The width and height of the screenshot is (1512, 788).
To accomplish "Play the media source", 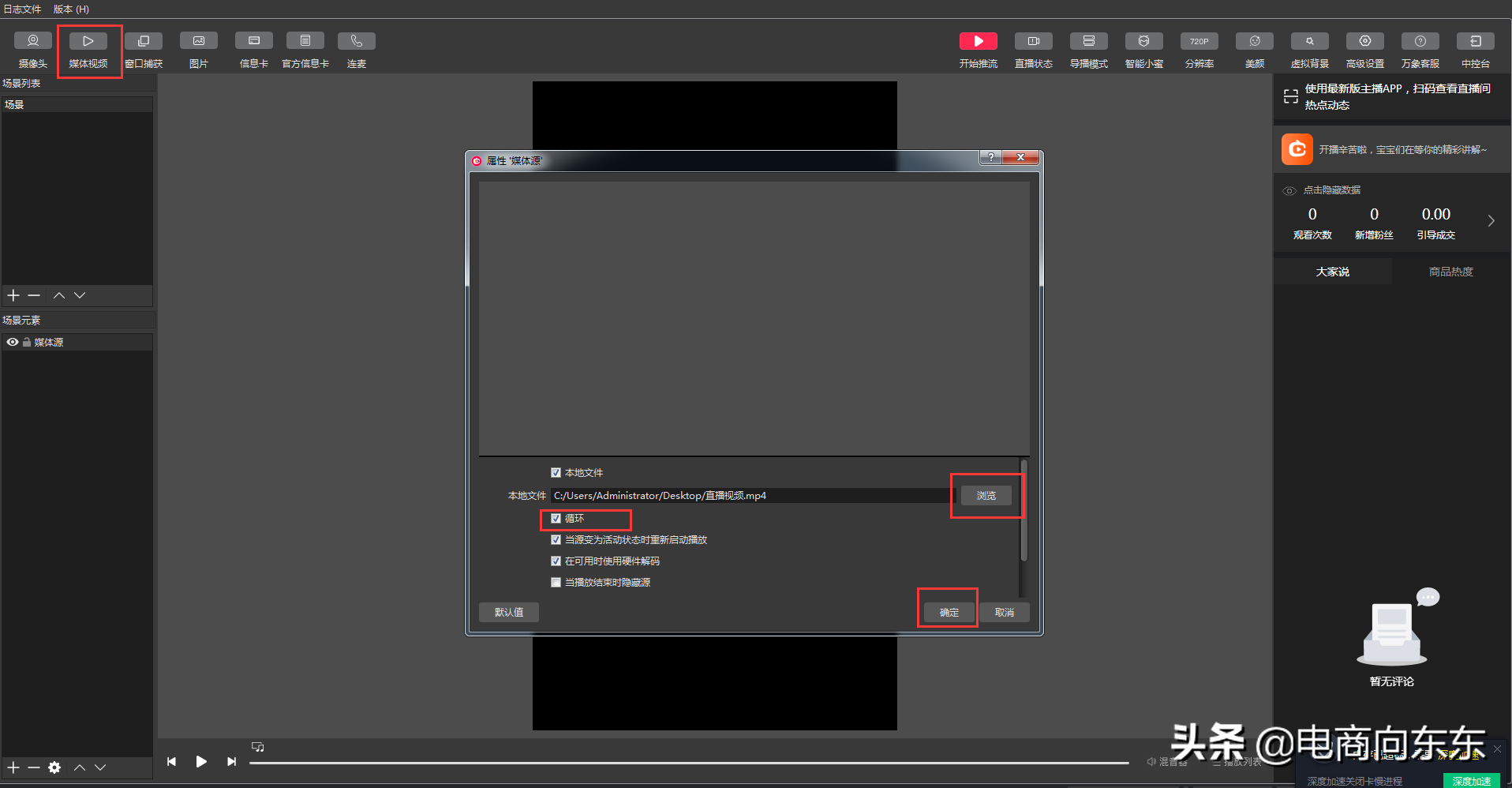I will (x=201, y=761).
